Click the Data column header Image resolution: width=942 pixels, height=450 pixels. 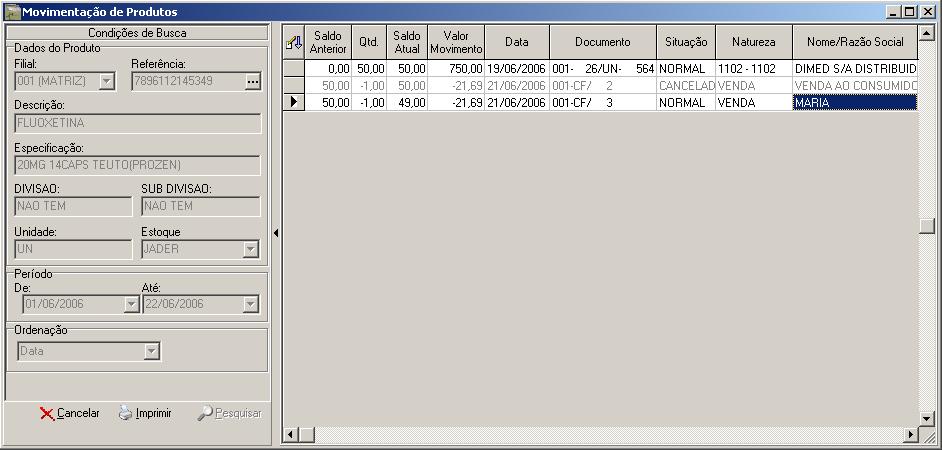[517, 42]
